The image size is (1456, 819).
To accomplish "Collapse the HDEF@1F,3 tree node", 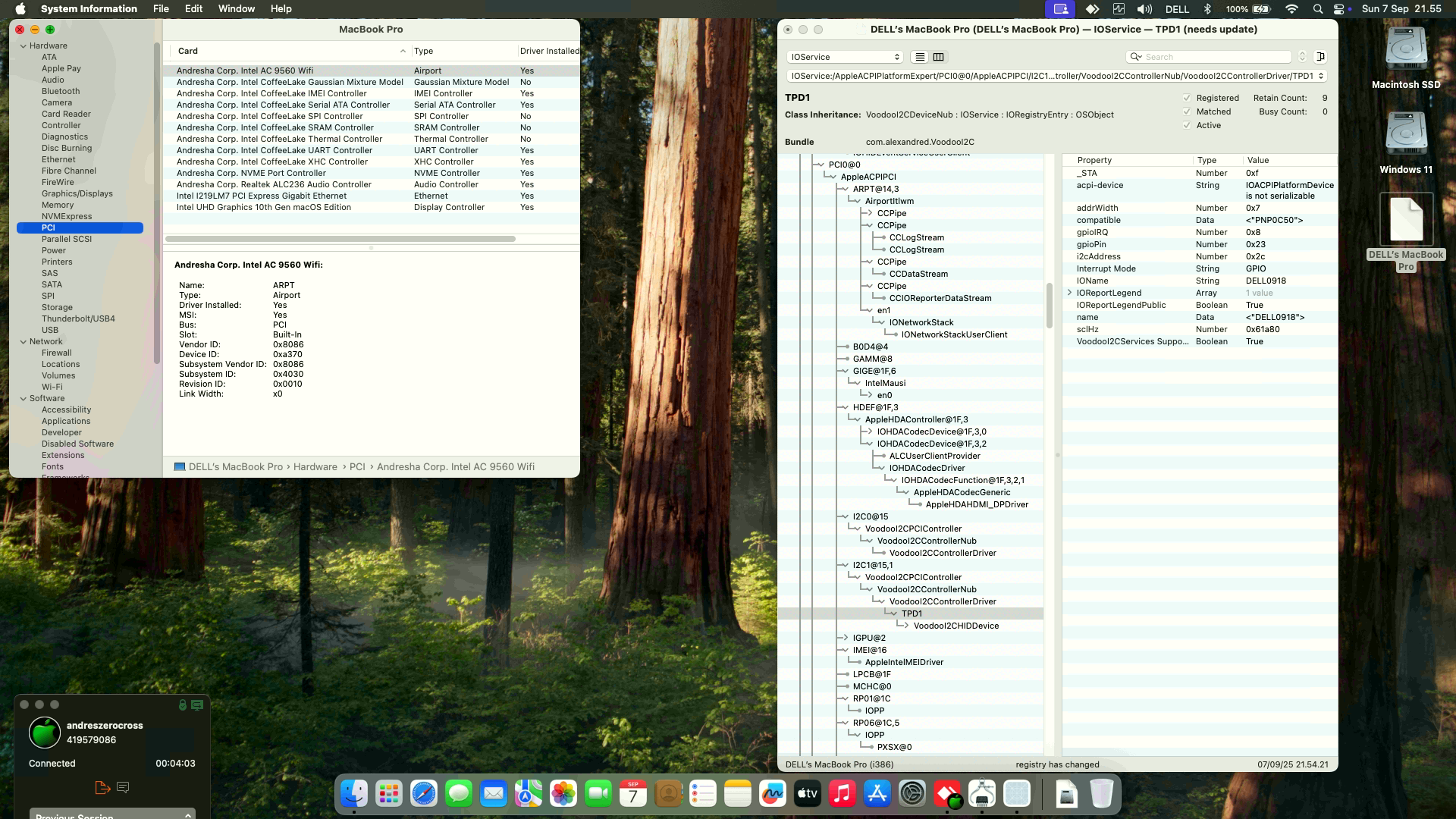I will coord(845,407).
